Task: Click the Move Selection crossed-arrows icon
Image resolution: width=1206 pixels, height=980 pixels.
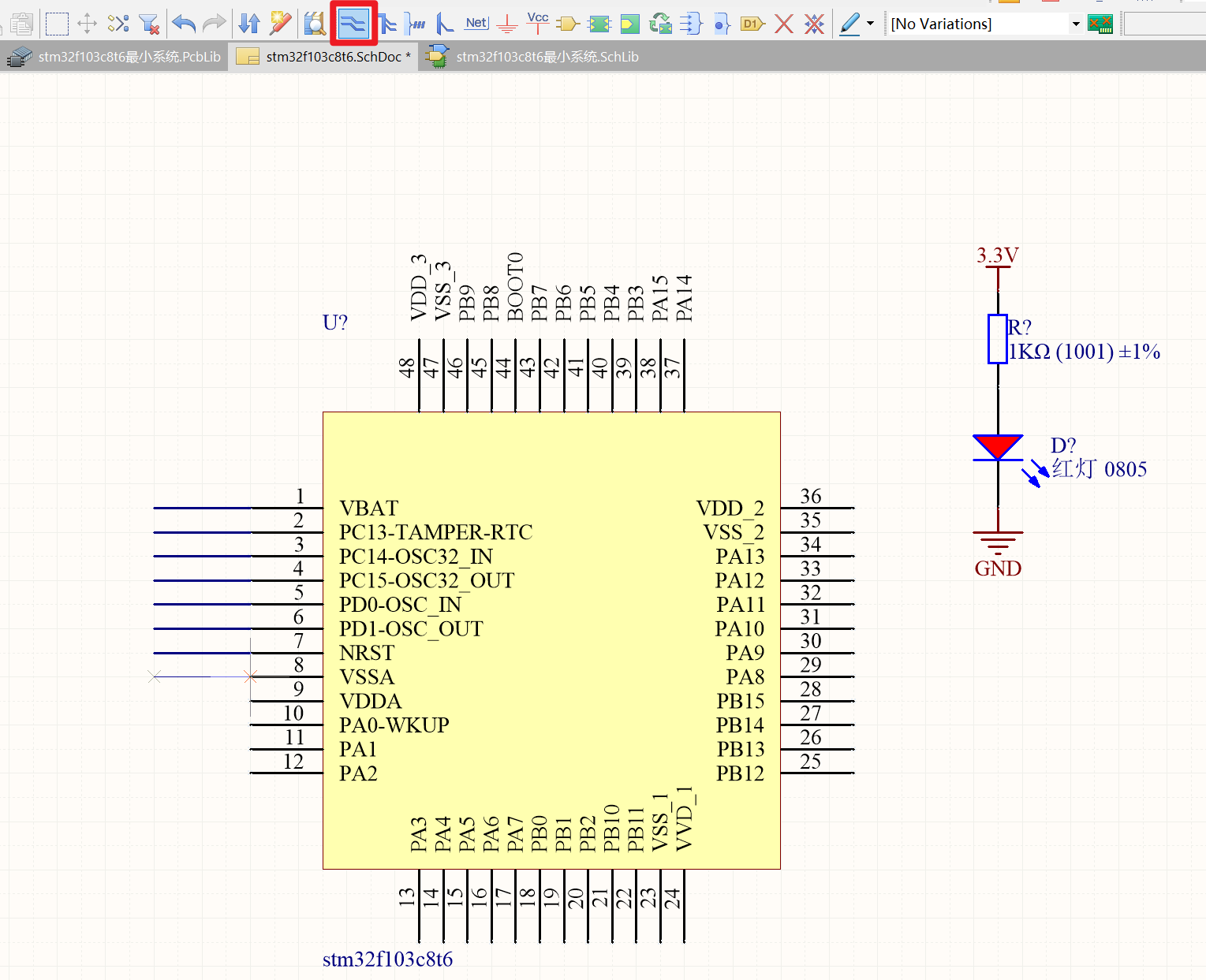Action: tap(87, 24)
